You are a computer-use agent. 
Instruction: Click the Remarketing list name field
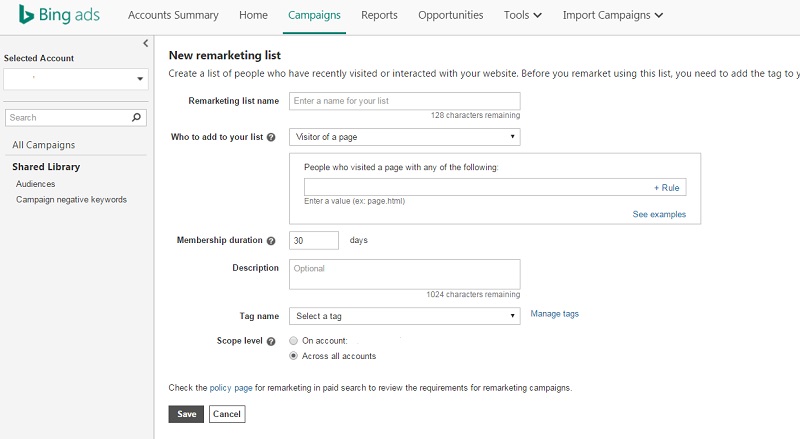pos(405,101)
